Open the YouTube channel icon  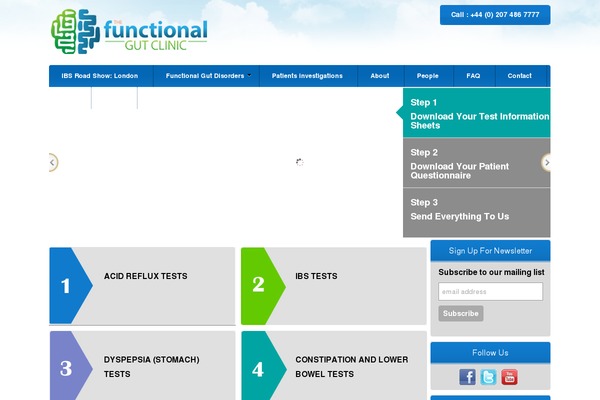coord(510,377)
